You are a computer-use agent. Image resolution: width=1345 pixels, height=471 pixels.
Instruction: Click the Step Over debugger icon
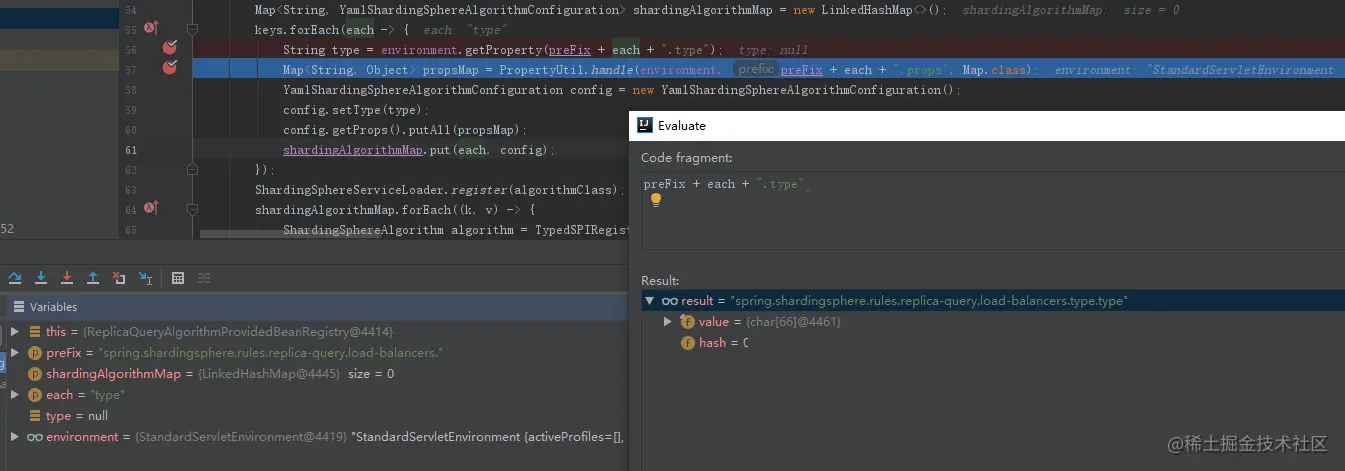[x=15, y=277]
